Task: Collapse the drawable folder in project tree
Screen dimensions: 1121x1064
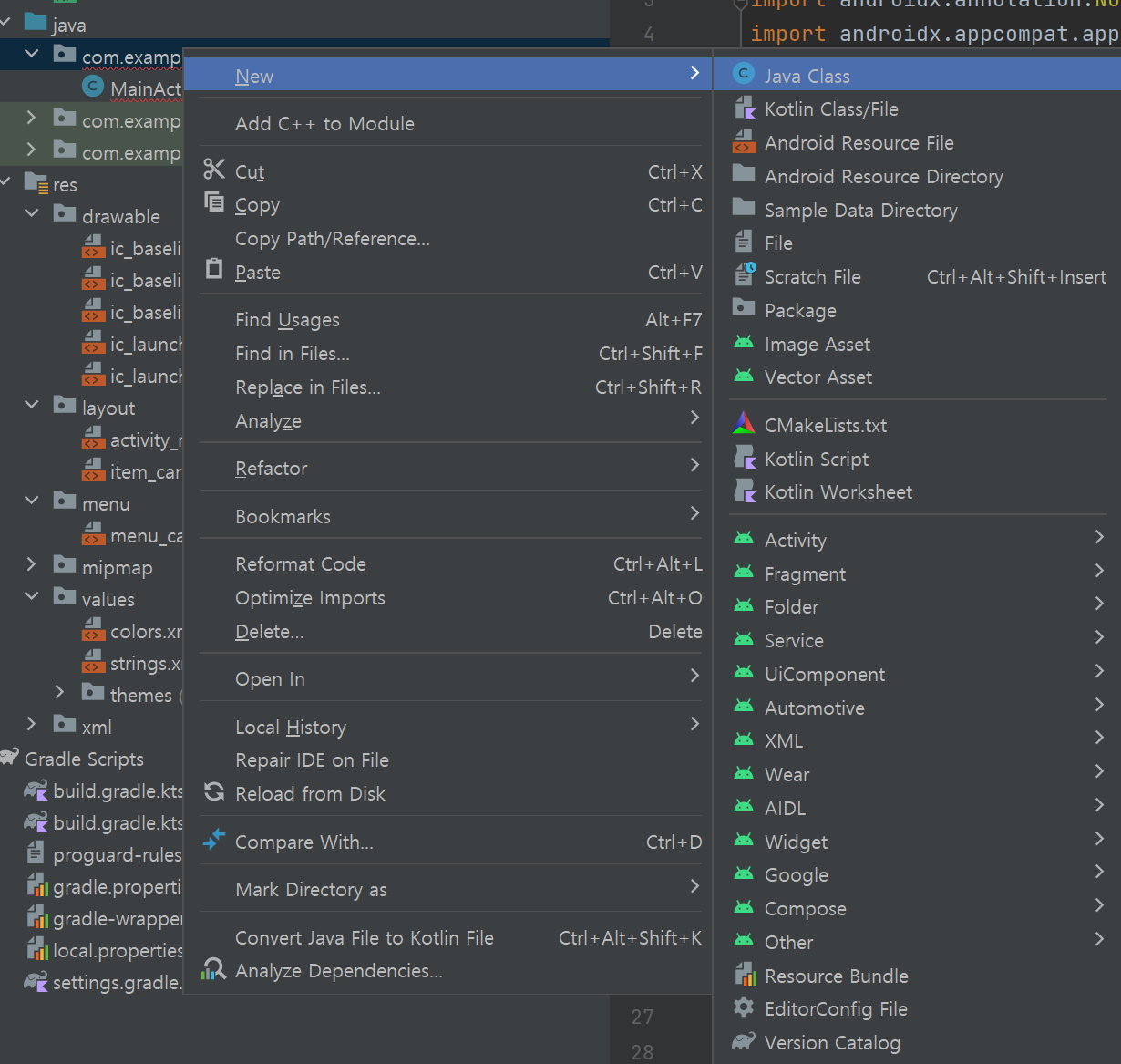Action: click(32, 214)
